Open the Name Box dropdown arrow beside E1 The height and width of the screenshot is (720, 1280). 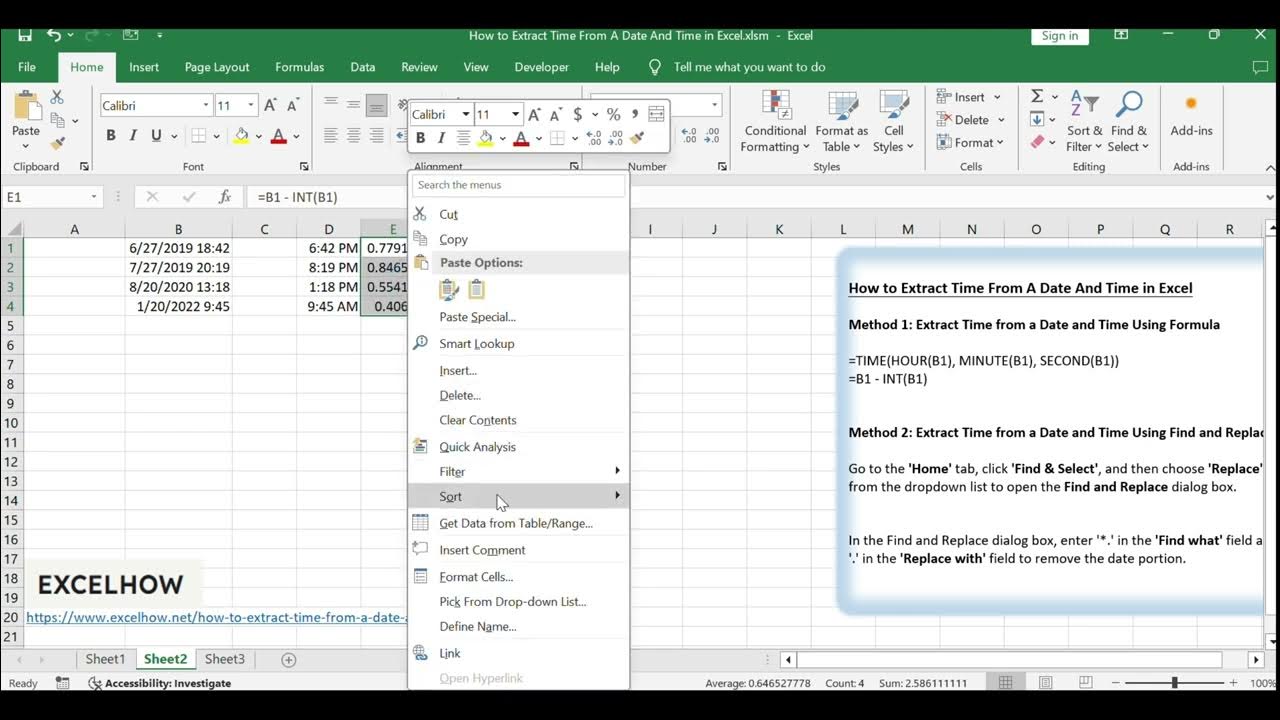(x=94, y=197)
